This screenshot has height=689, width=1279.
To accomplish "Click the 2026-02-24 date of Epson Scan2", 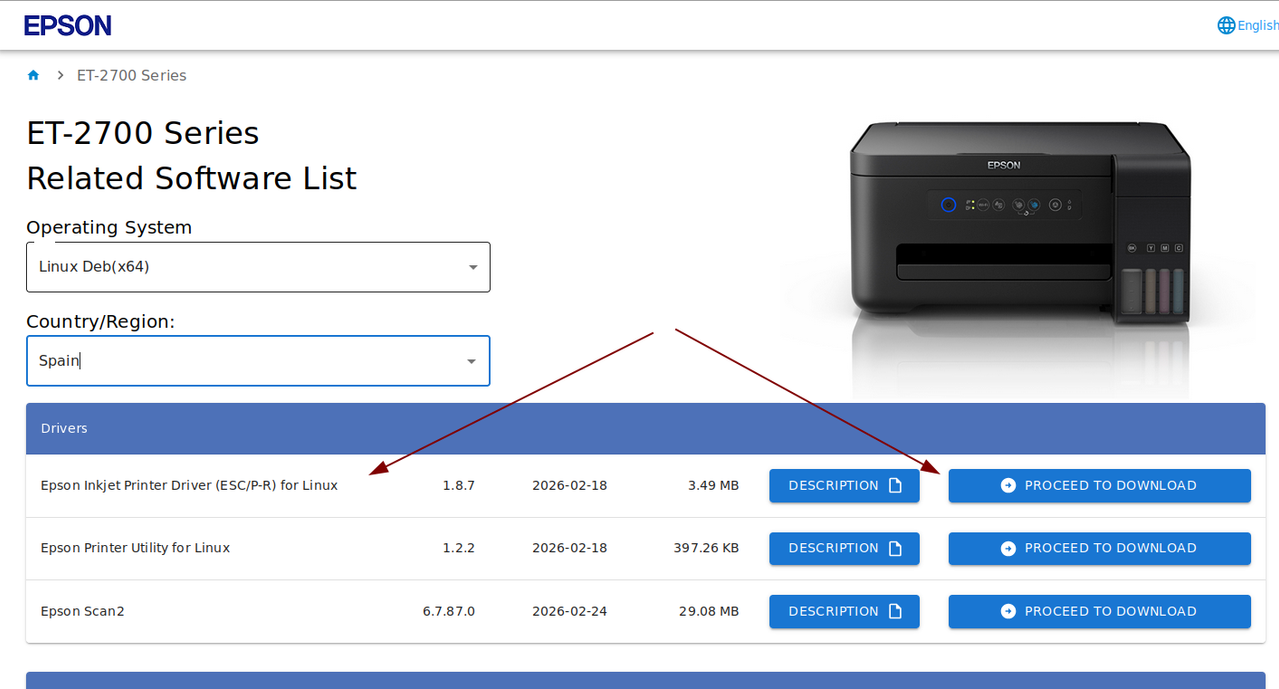I will point(569,611).
